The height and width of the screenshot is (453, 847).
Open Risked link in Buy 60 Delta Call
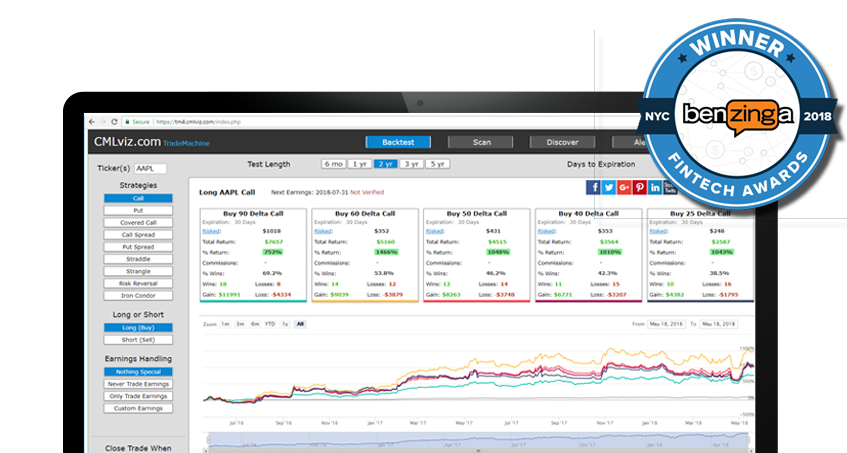322,231
